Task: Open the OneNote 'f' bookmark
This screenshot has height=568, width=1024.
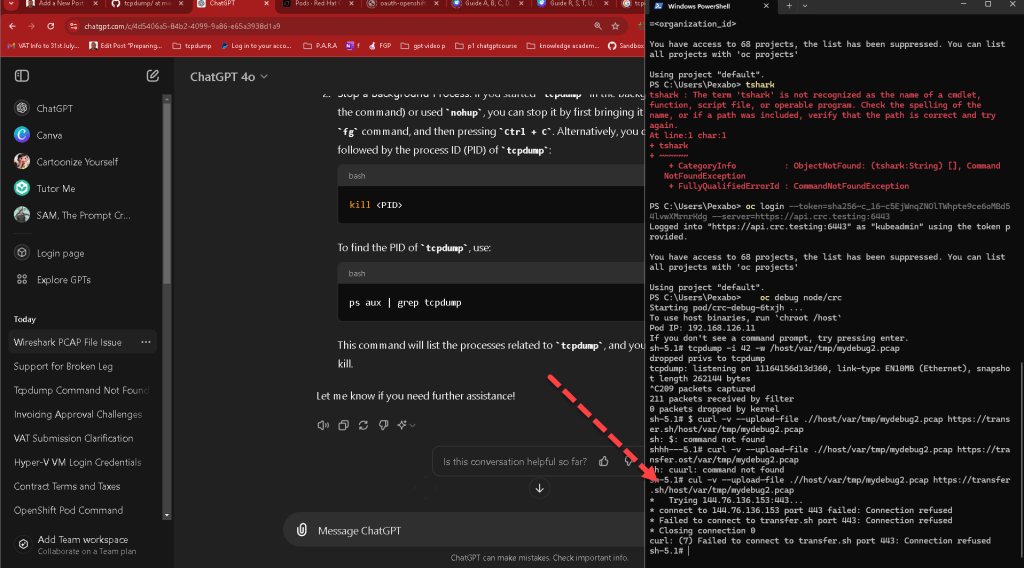Action: 353,46
